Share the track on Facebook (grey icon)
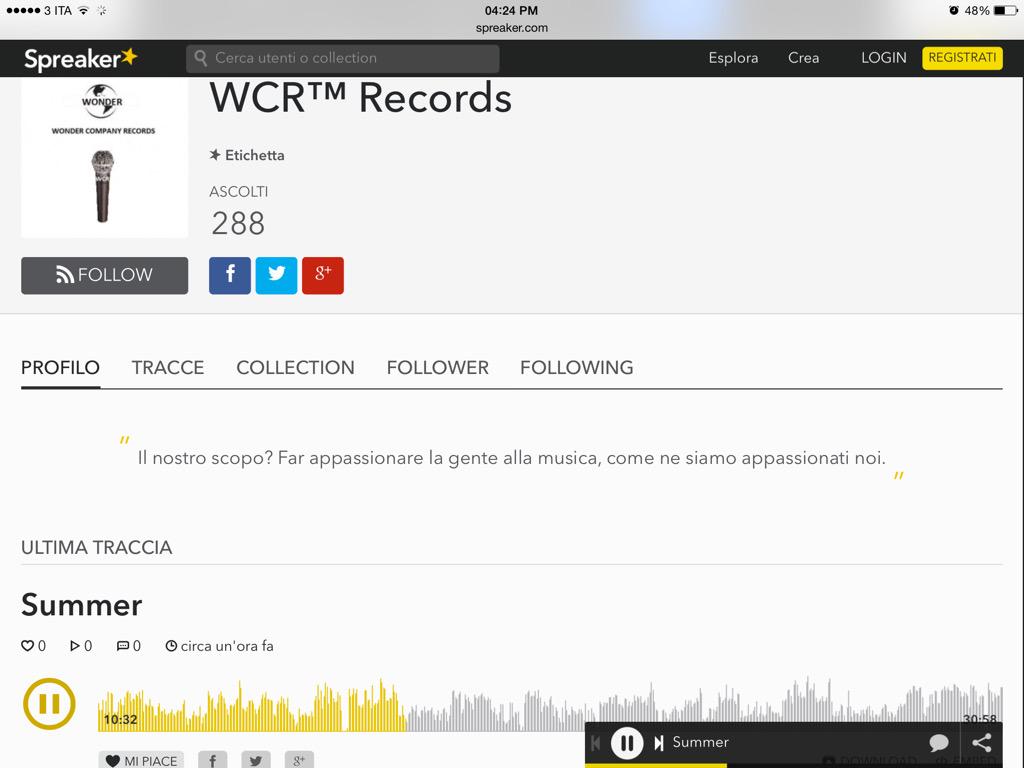 pyautogui.click(x=212, y=760)
